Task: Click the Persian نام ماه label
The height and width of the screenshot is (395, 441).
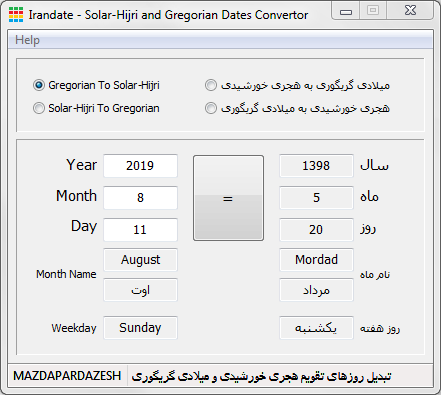Action: click(x=375, y=275)
